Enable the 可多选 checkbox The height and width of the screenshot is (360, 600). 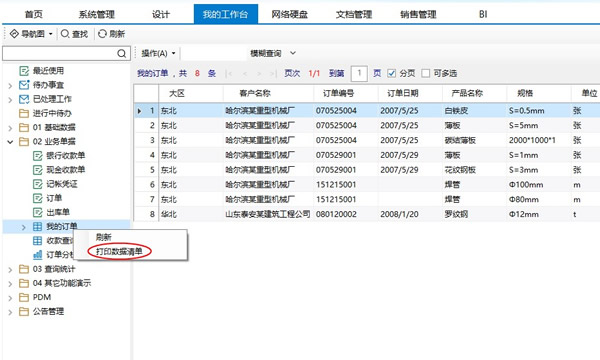coord(426,73)
